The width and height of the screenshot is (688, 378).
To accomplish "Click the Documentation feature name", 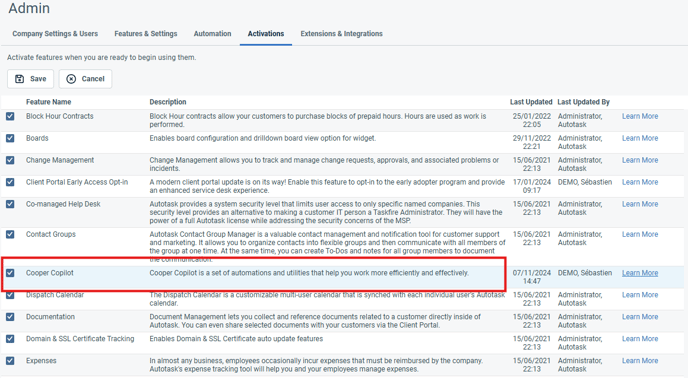I will pos(50,317).
